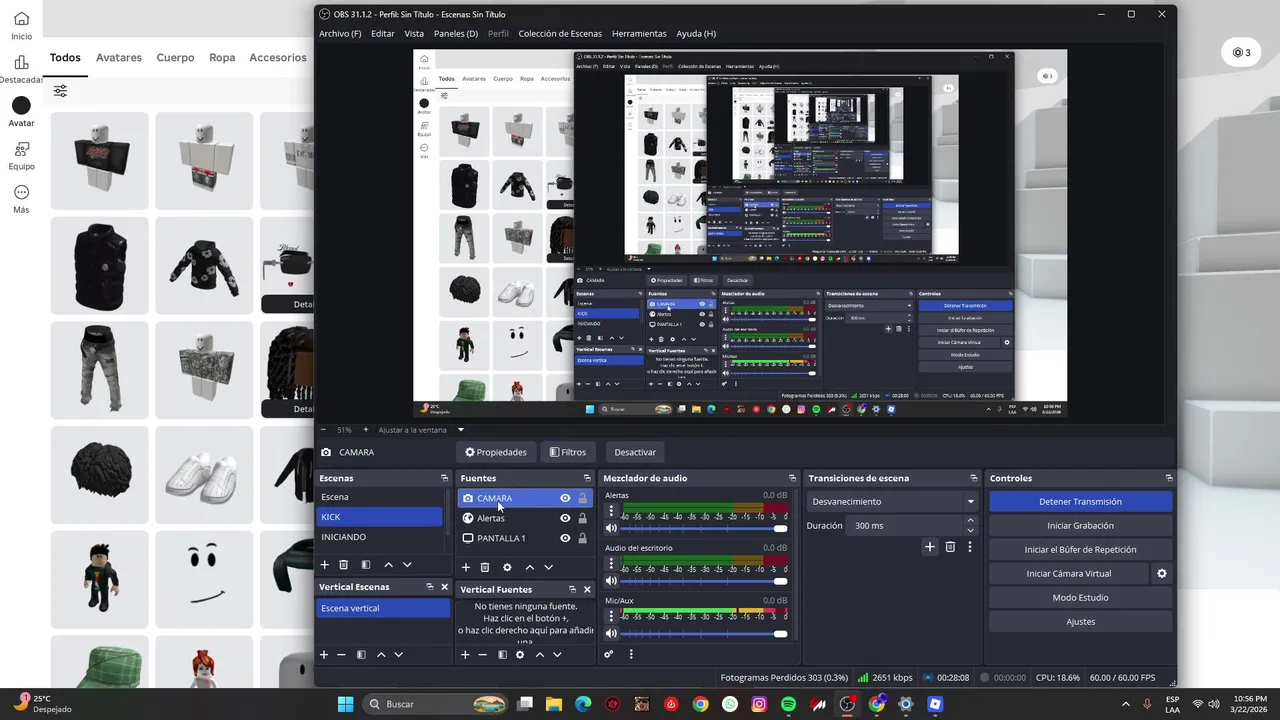
Task: Add vertical source with plus icon
Action: (465, 654)
